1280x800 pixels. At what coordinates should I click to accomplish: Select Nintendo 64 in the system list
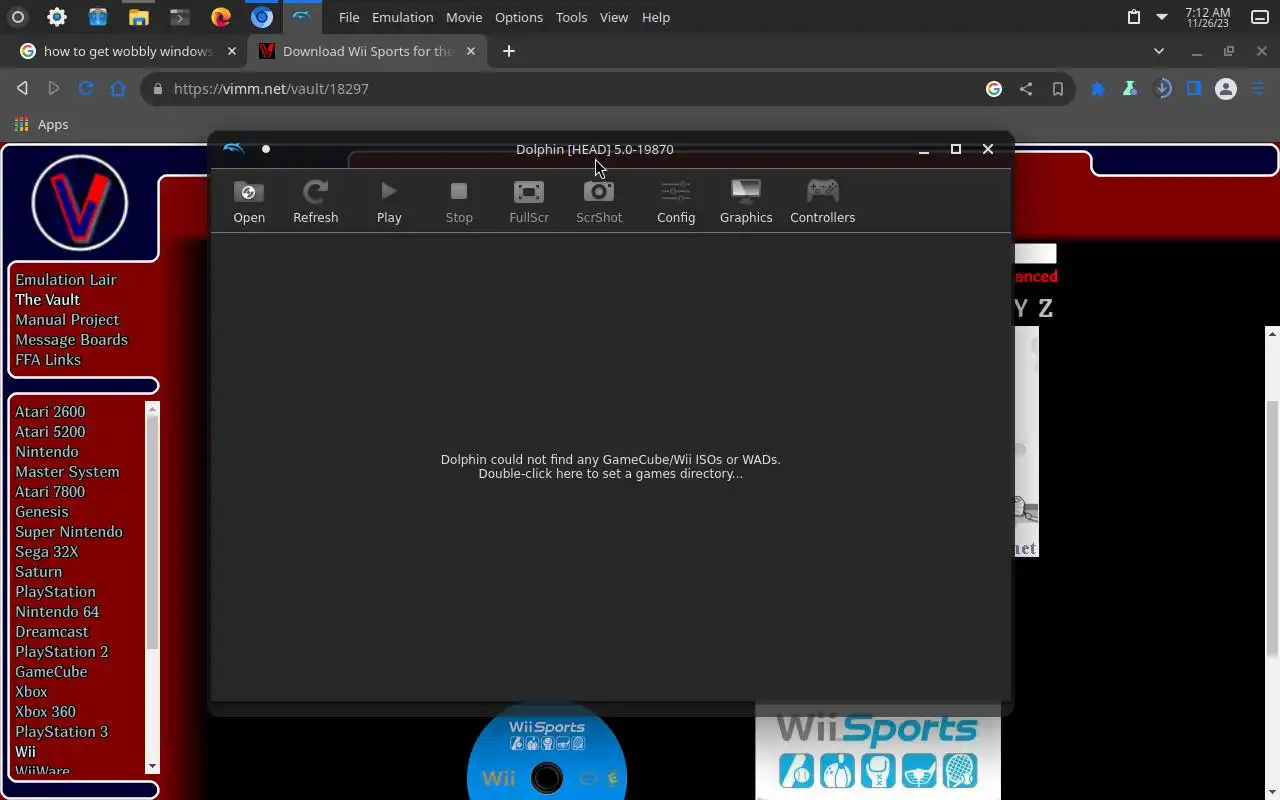(57, 612)
